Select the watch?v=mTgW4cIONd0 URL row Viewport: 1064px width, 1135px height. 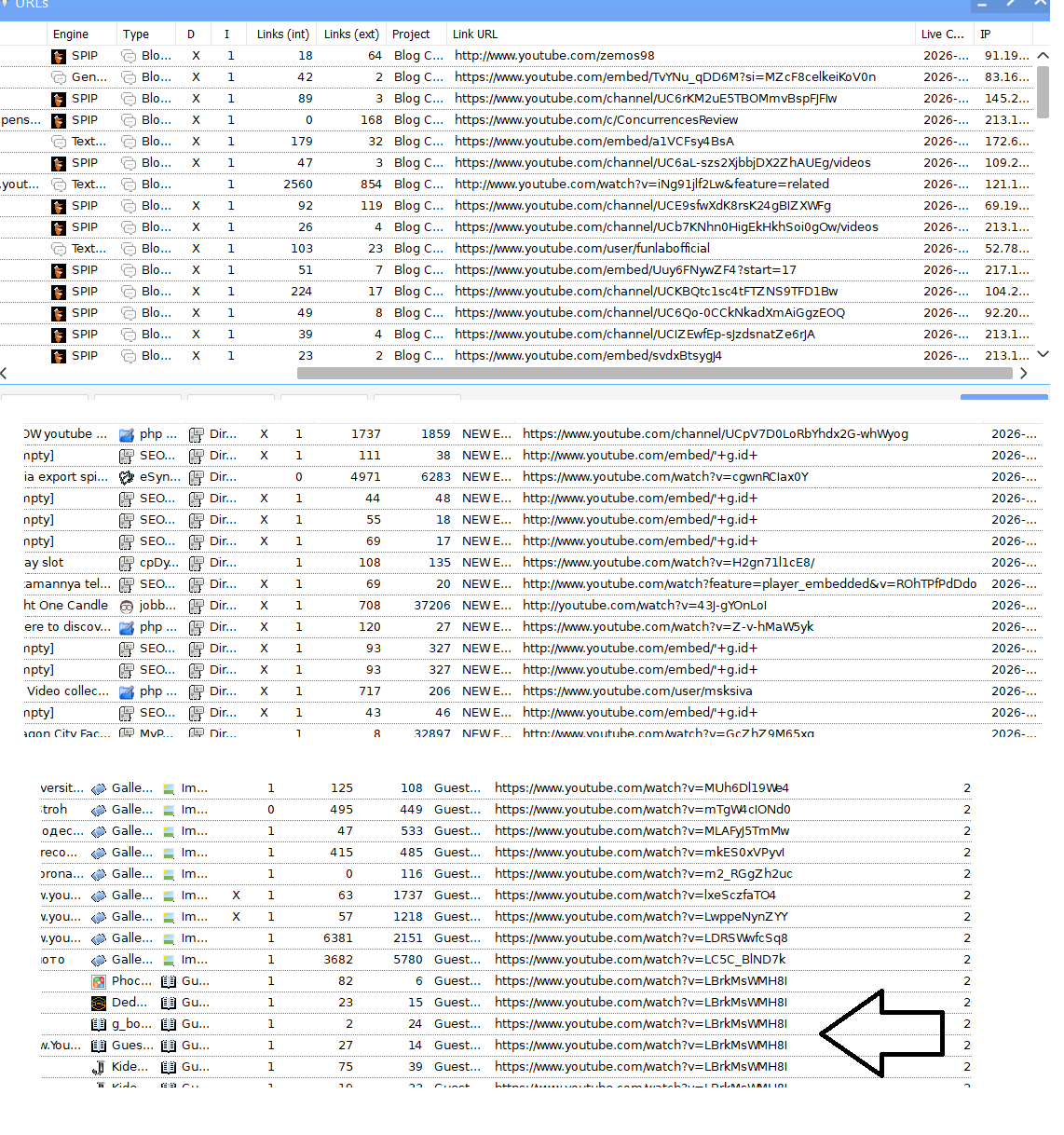pyautogui.click(x=642, y=810)
